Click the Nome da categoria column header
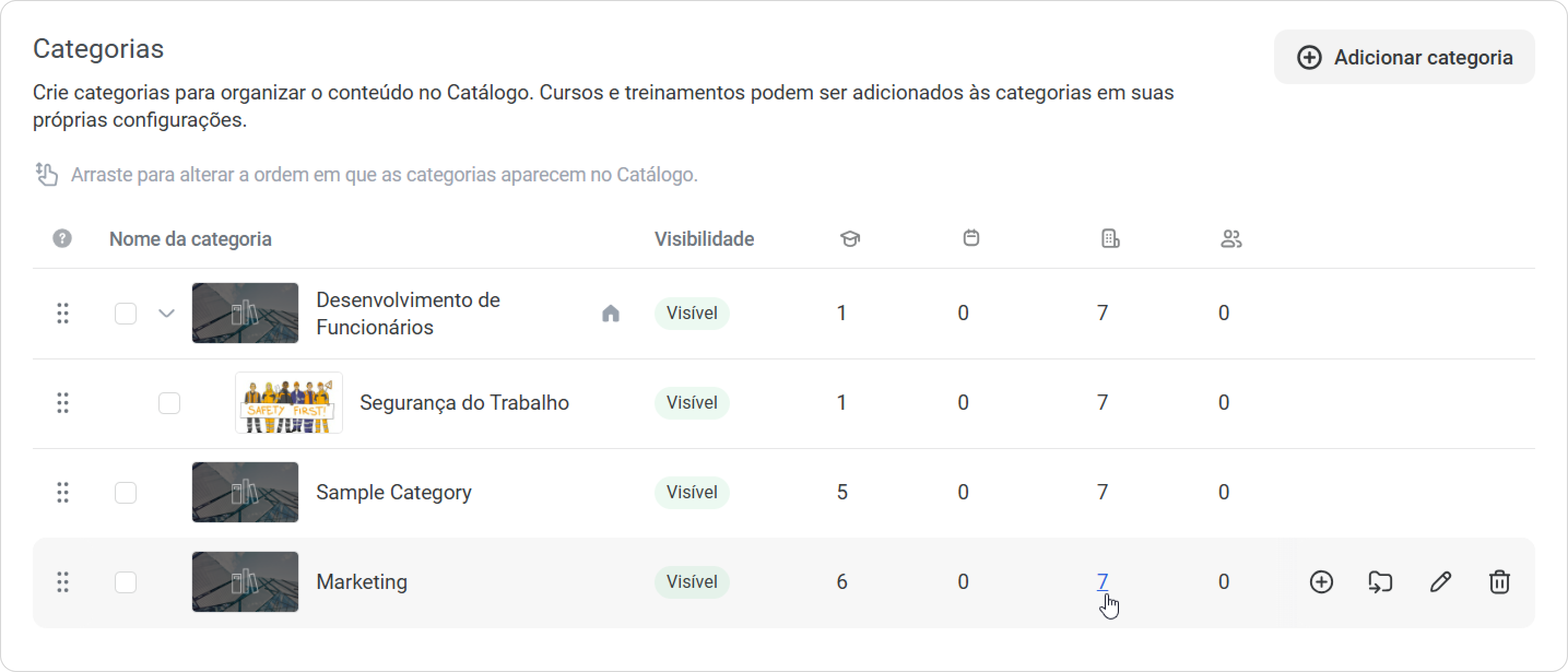1568x672 pixels. click(x=191, y=239)
